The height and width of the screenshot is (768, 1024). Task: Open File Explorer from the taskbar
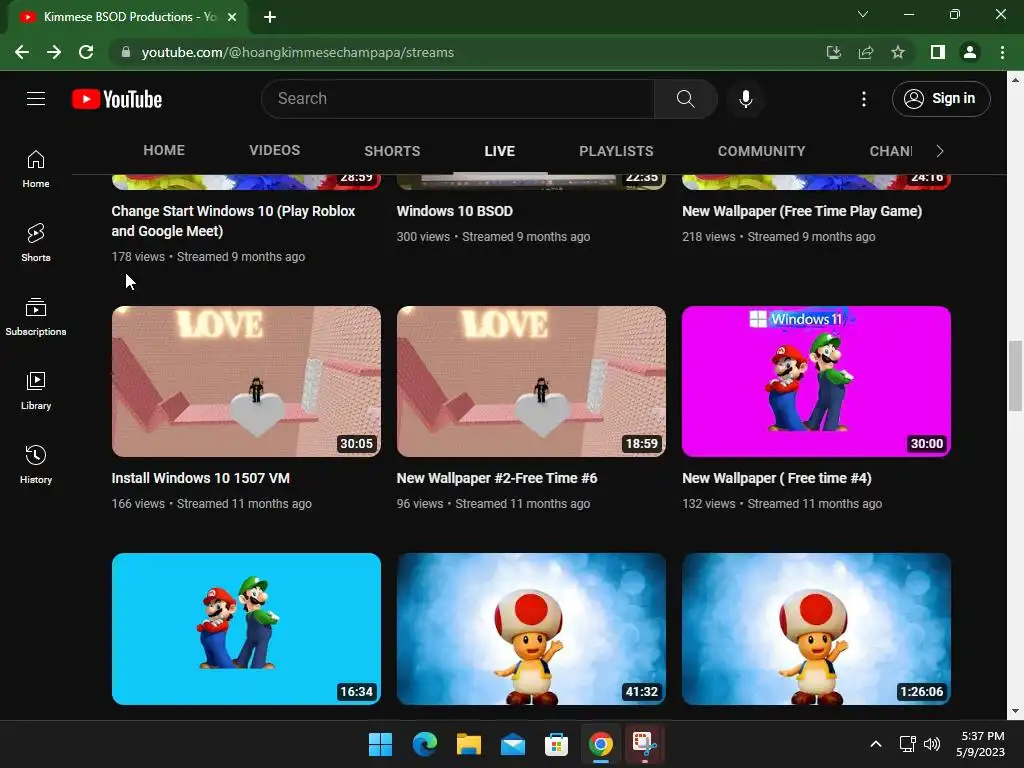pos(468,744)
